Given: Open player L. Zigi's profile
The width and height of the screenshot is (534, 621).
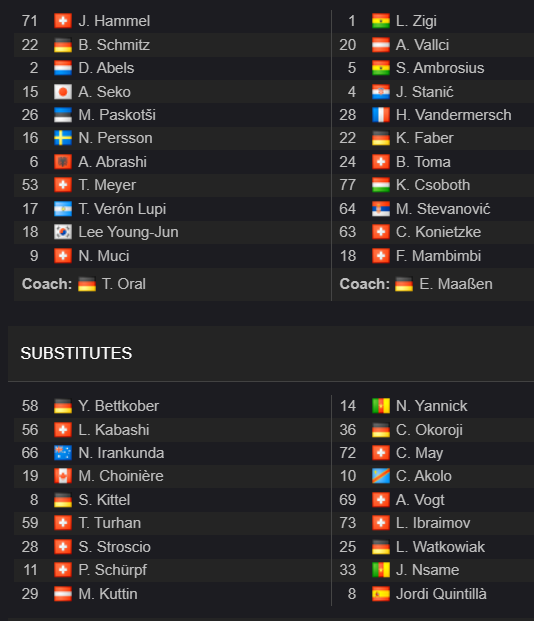Looking at the screenshot, I should (x=416, y=21).
